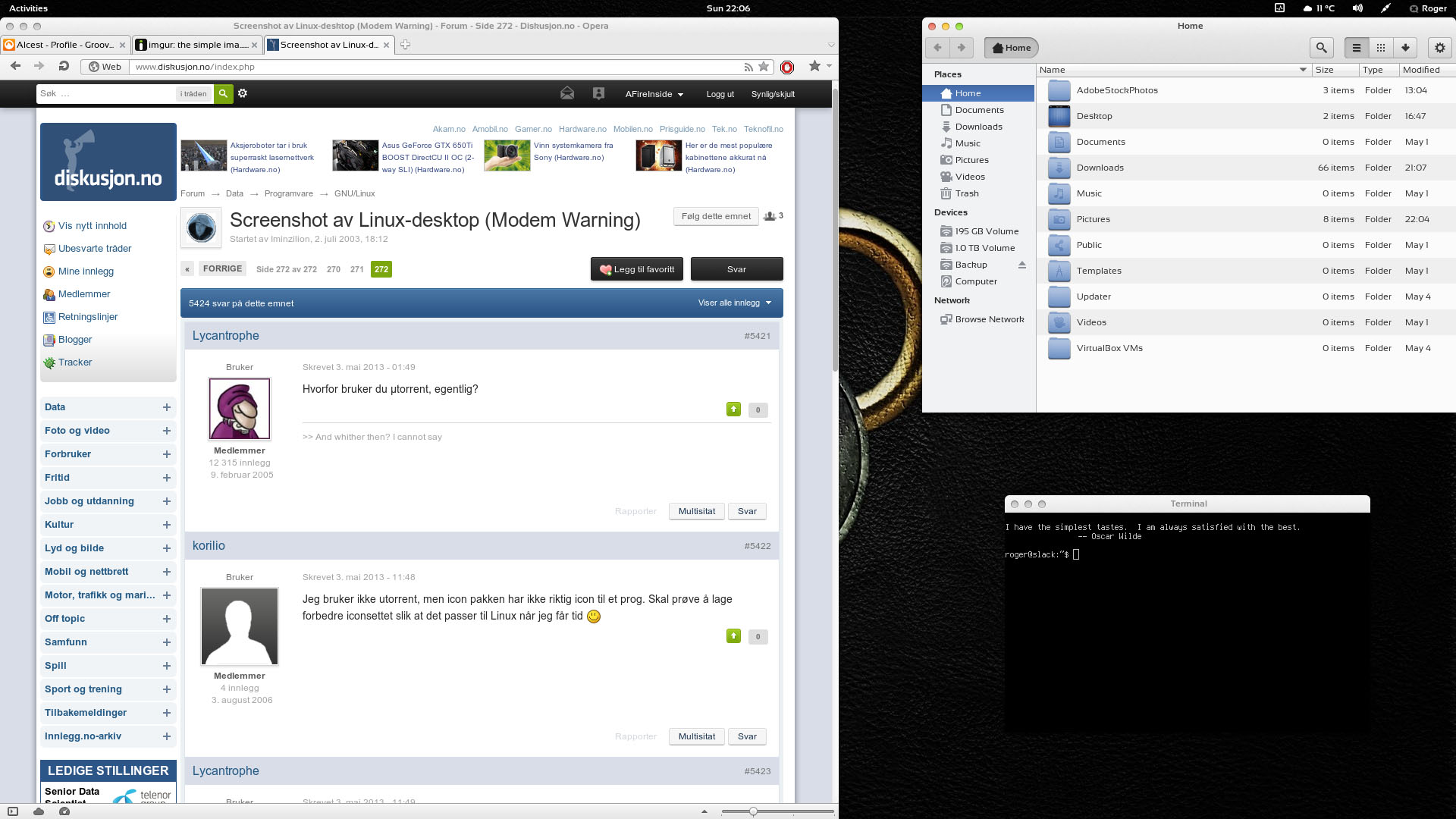Expand the Fritid category
The image size is (1456, 819).
point(167,478)
